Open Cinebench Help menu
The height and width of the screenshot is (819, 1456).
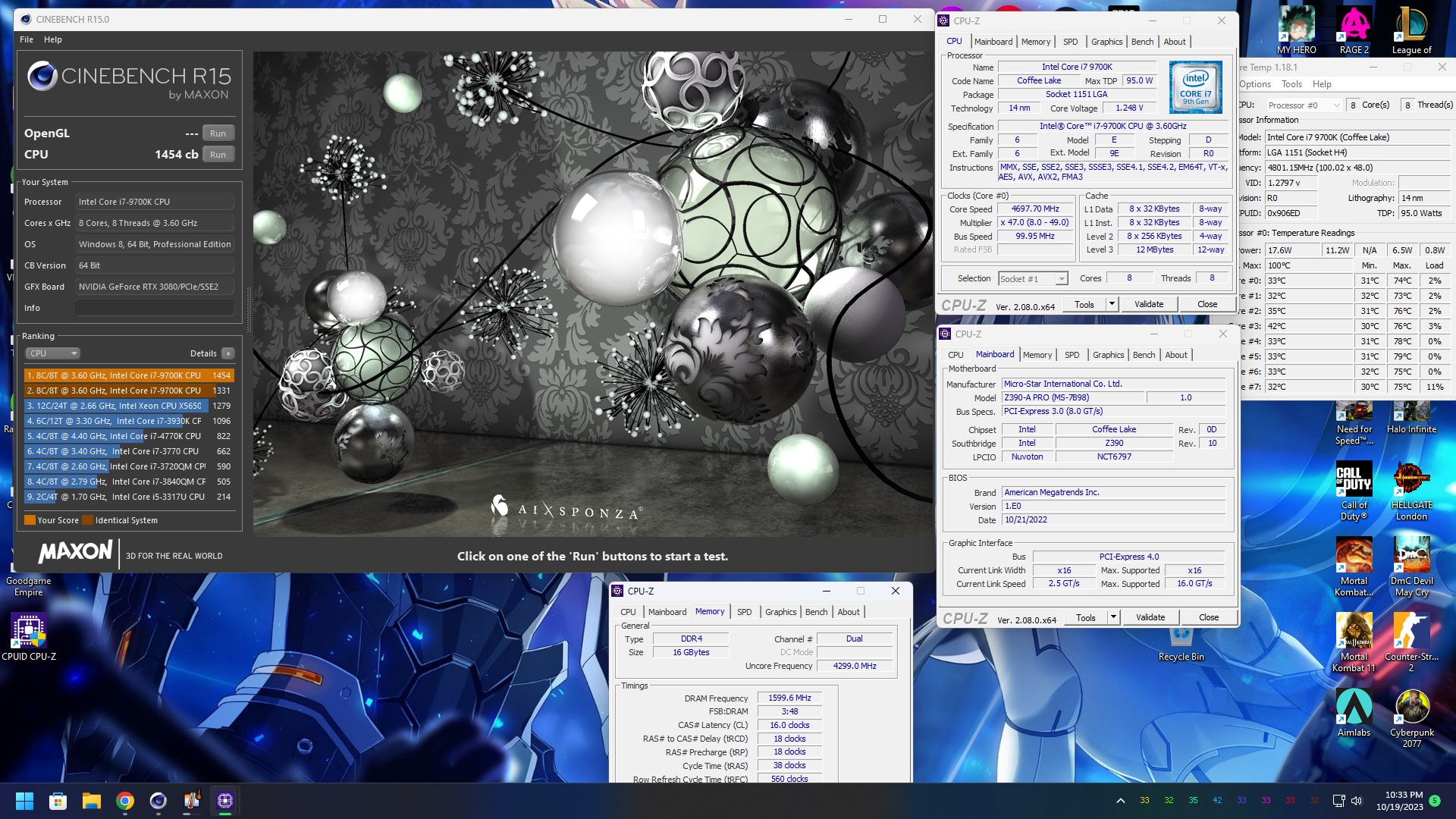pos(53,39)
